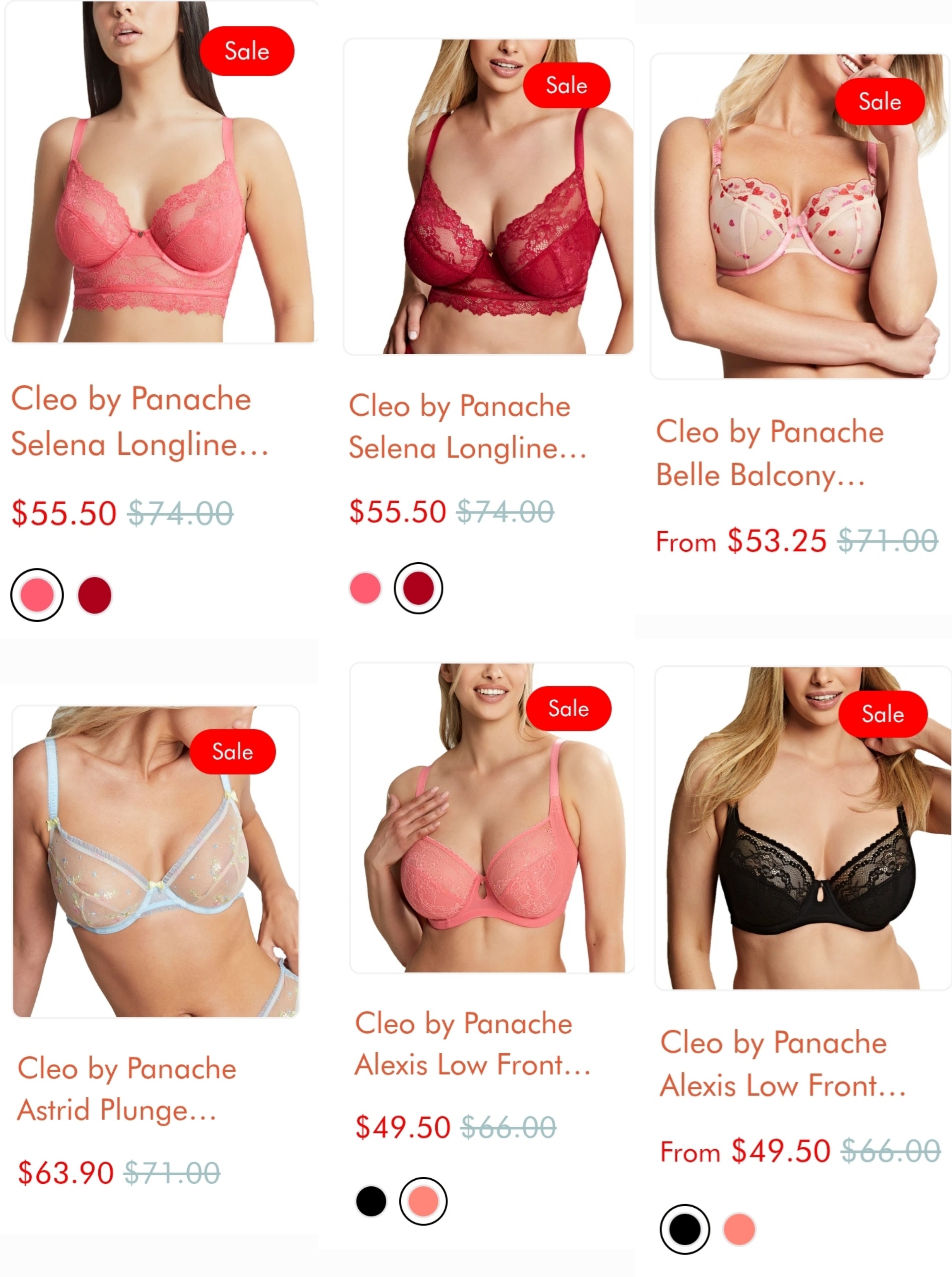Choose pink swatch under red Selena Longline
This screenshot has height=1277, width=952.
coord(365,588)
